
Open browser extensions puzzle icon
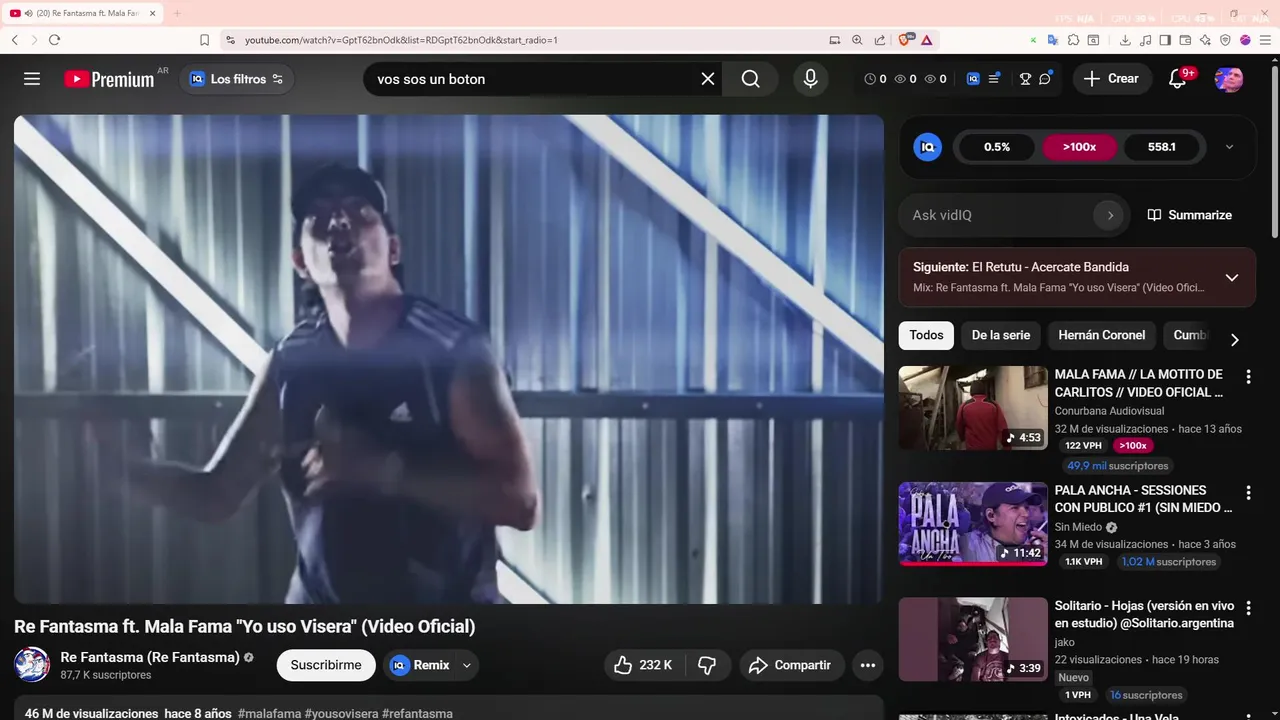click(x=1073, y=40)
